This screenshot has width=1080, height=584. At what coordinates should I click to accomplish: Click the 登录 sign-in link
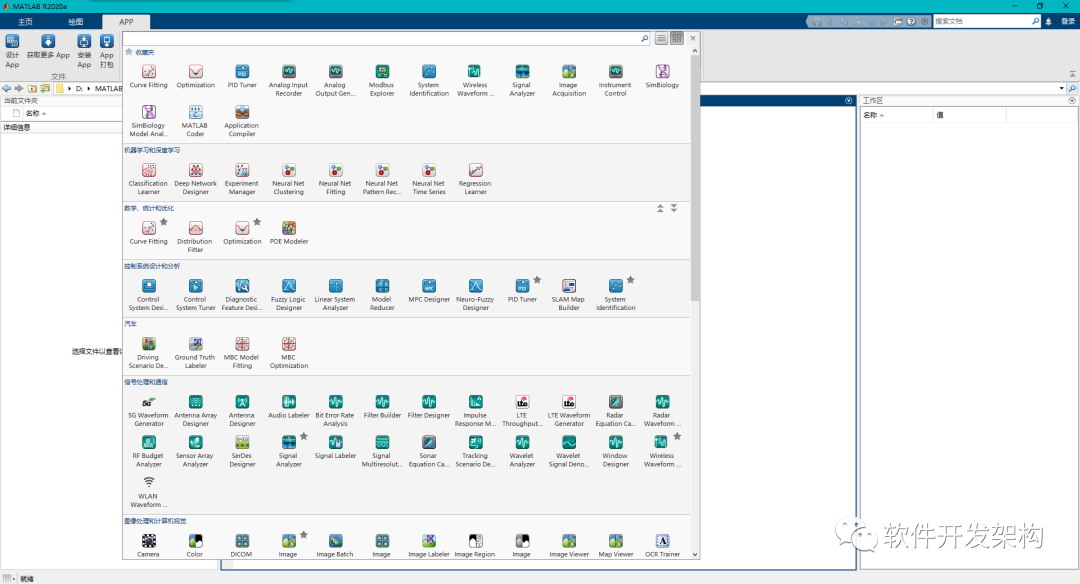point(1068,22)
